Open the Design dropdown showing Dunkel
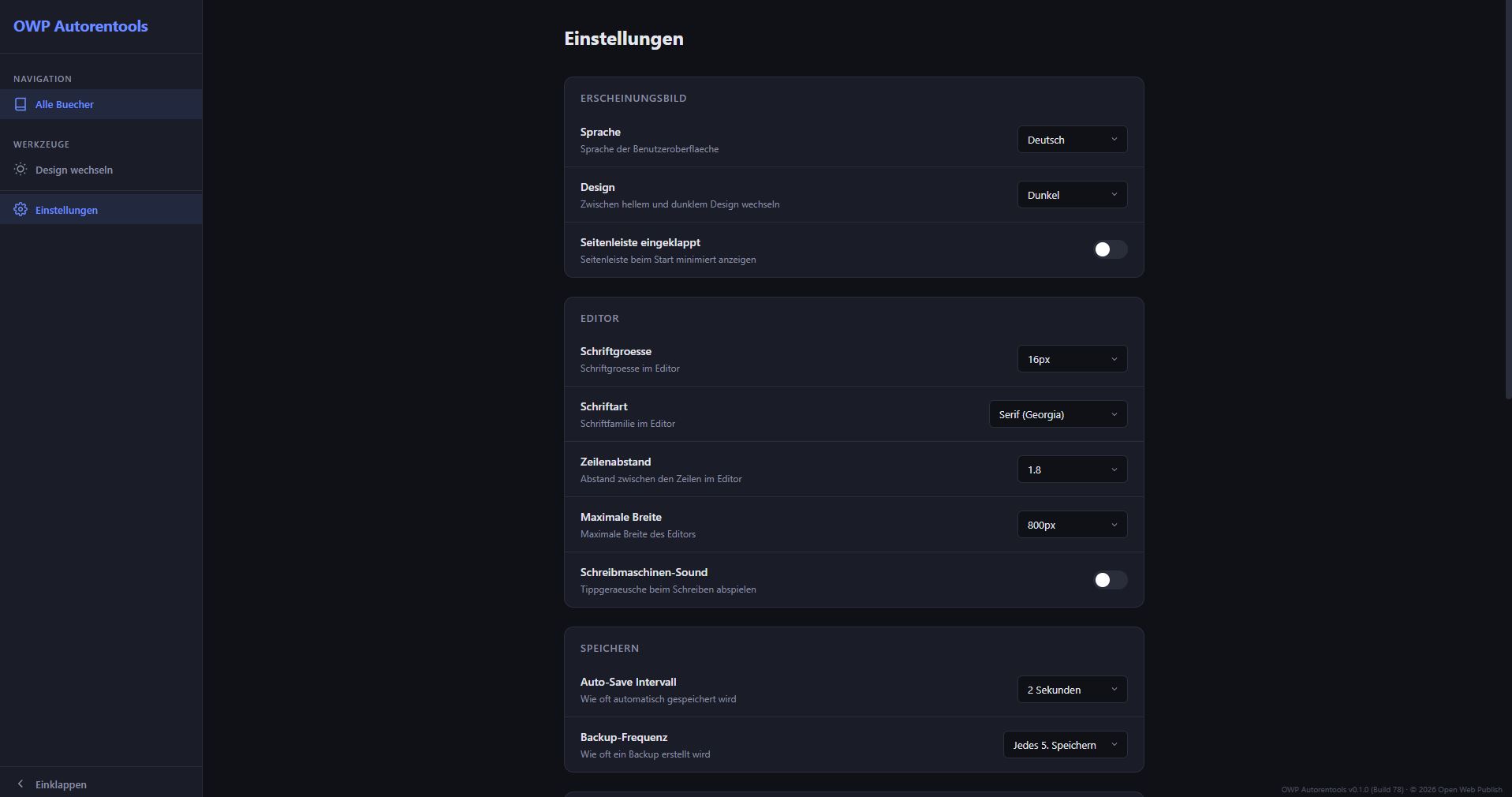The width and height of the screenshot is (1512, 797). tap(1071, 195)
